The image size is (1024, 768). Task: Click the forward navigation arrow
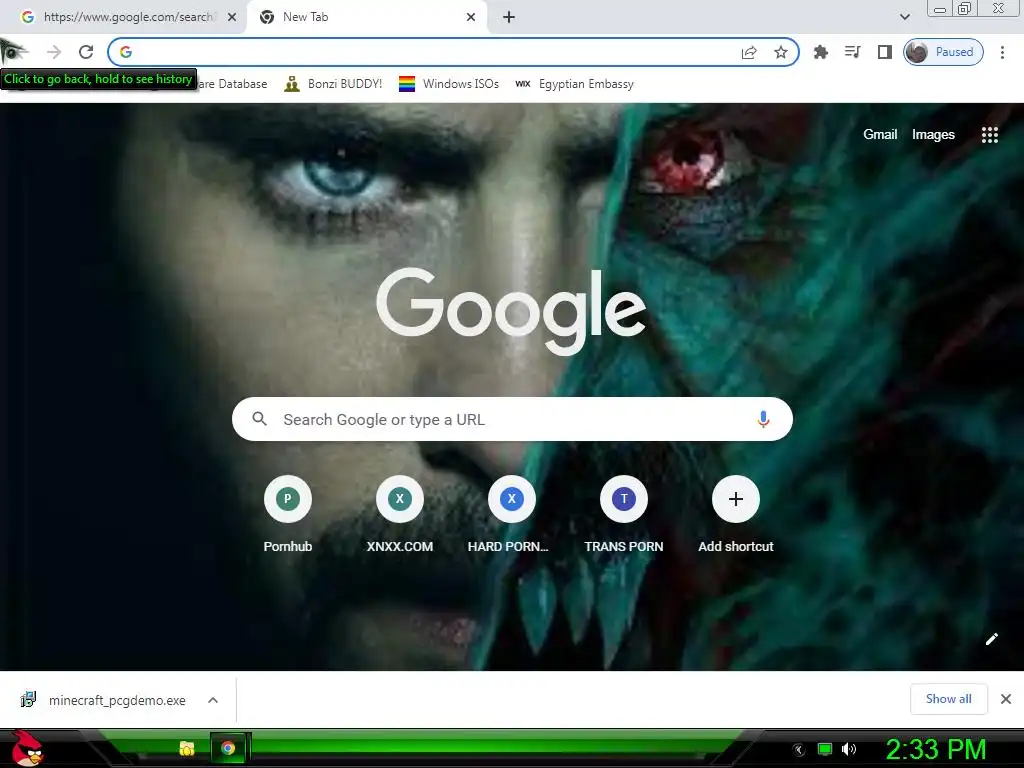click(54, 52)
